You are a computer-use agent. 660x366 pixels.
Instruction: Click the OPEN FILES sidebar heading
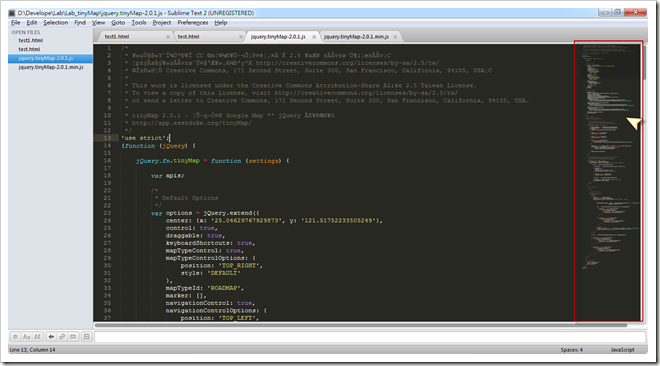point(26,32)
